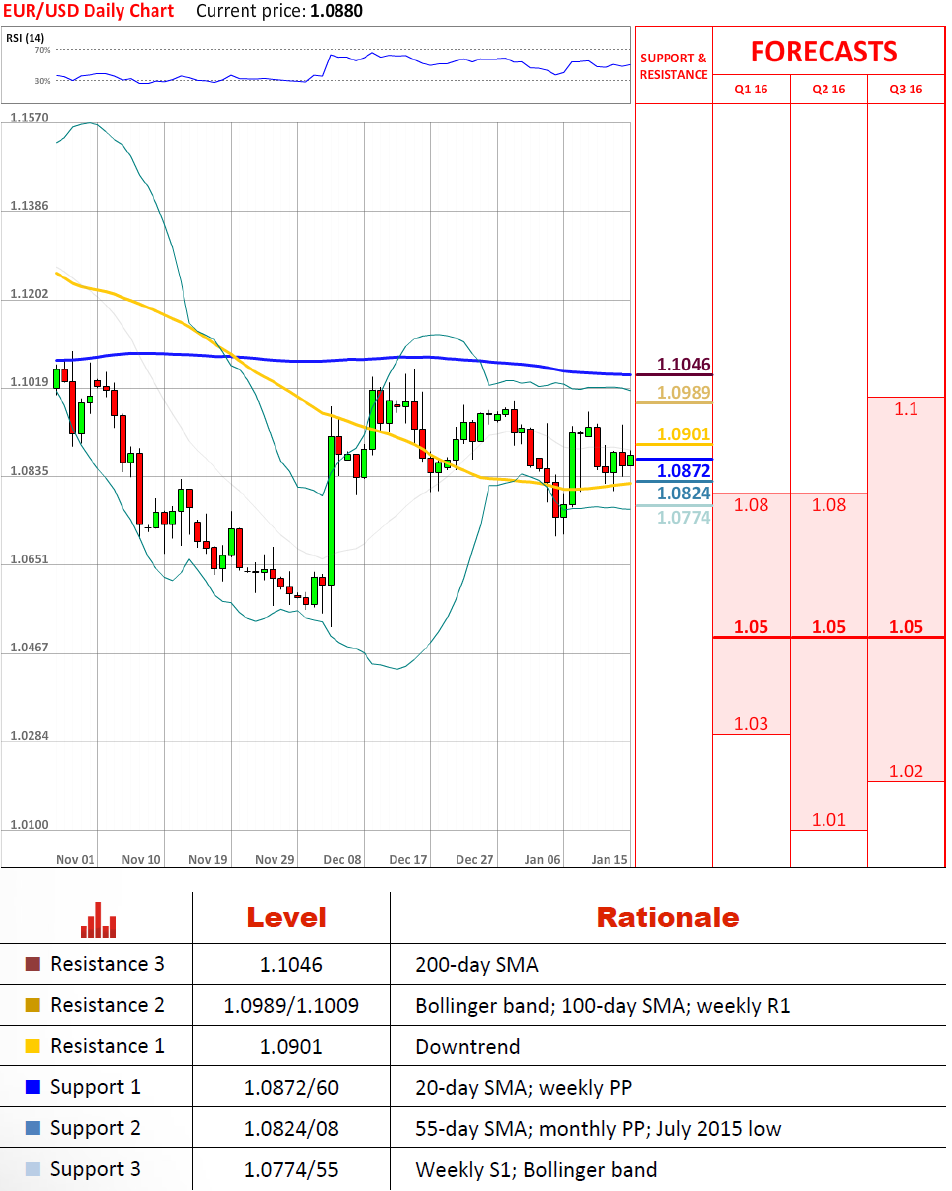Click the SUPPORT & RESISTANCE header

(x=673, y=66)
